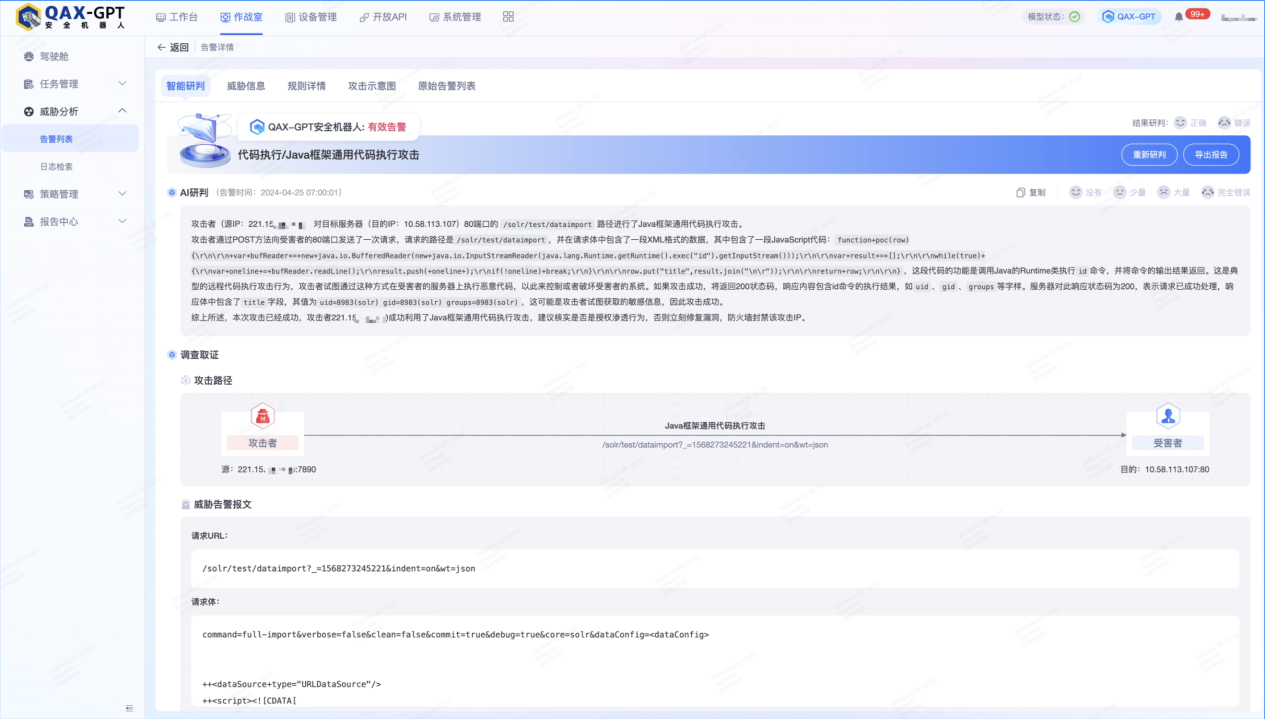The width and height of the screenshot is (1265, 719).
Task: Click the red 攻击者 node icon
Action: point(263,416)
